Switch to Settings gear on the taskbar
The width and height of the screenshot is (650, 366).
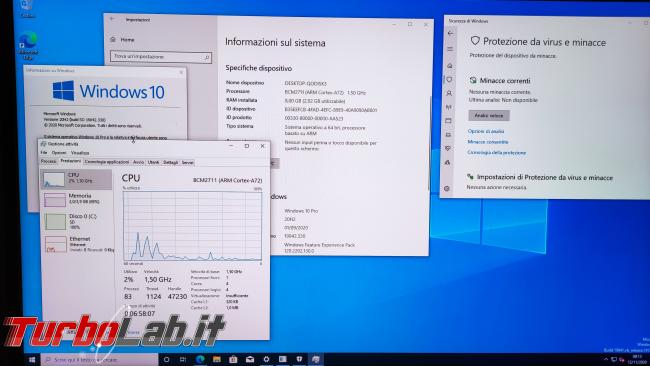pyautogui.click(x=266, y=359)
